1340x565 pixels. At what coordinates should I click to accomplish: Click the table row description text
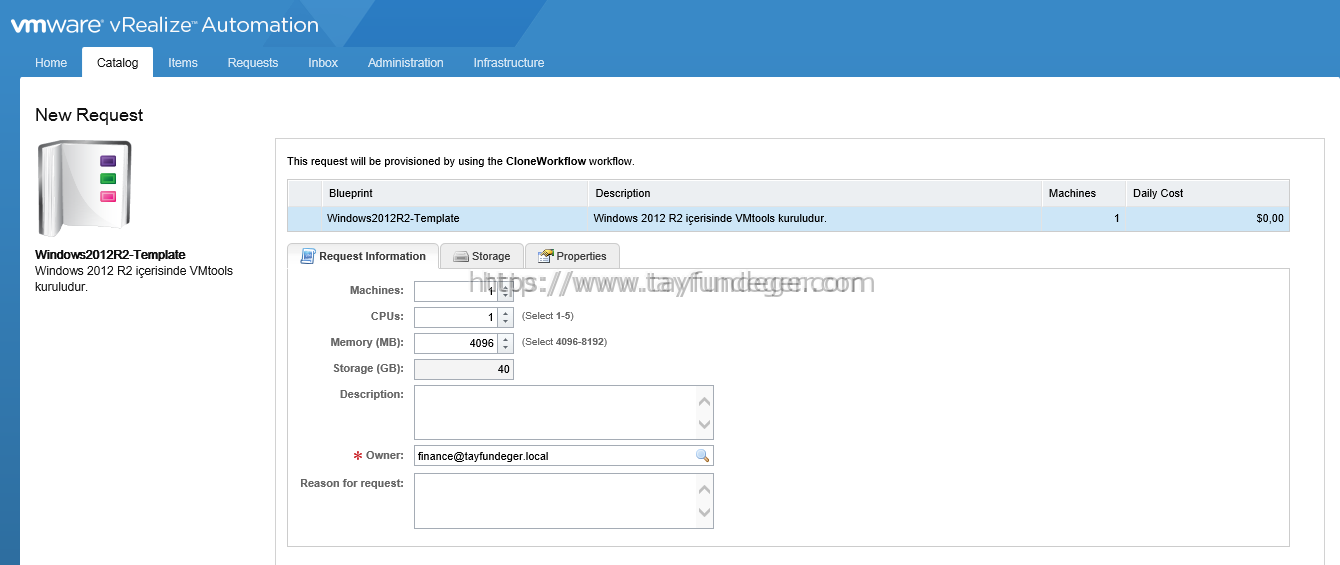click(x=710, y=218)
